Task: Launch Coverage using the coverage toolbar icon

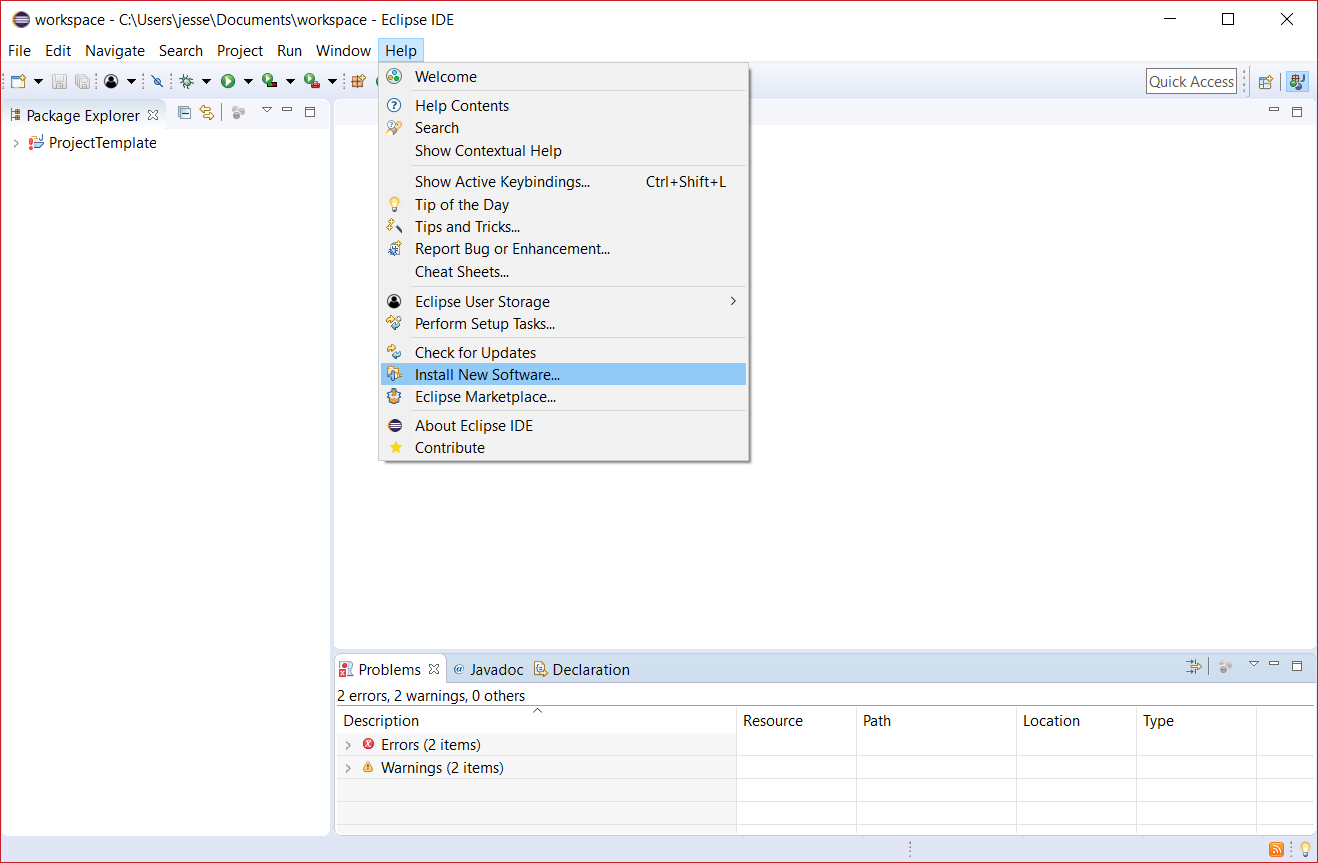Action: [x=269, y=81]
